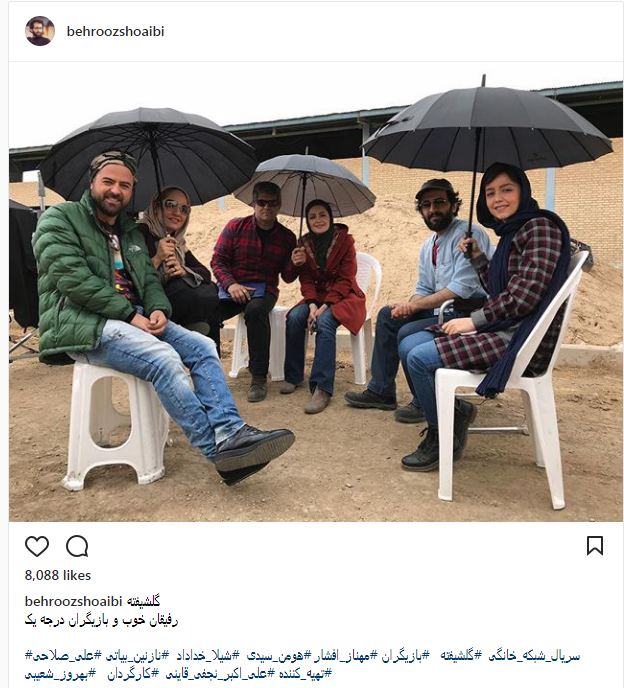The width and height of the screenshot is (624, 688).
Task: Open the hashtag #علی_صلاحی
Action: coord(63,656)
